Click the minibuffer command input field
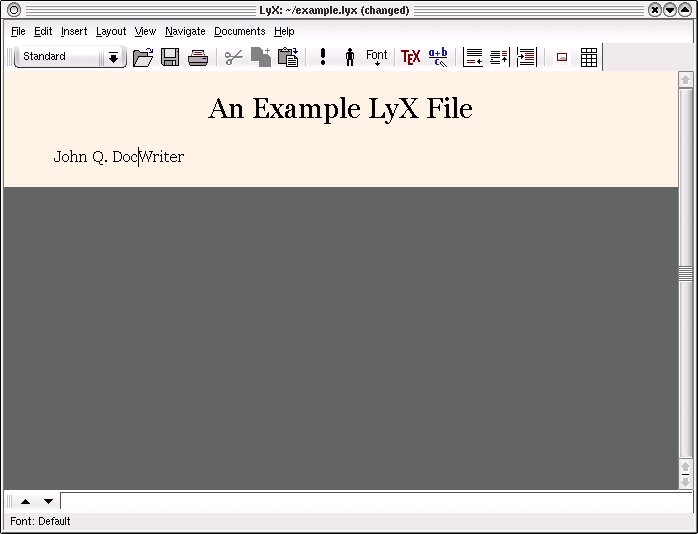 pos(370,501)
